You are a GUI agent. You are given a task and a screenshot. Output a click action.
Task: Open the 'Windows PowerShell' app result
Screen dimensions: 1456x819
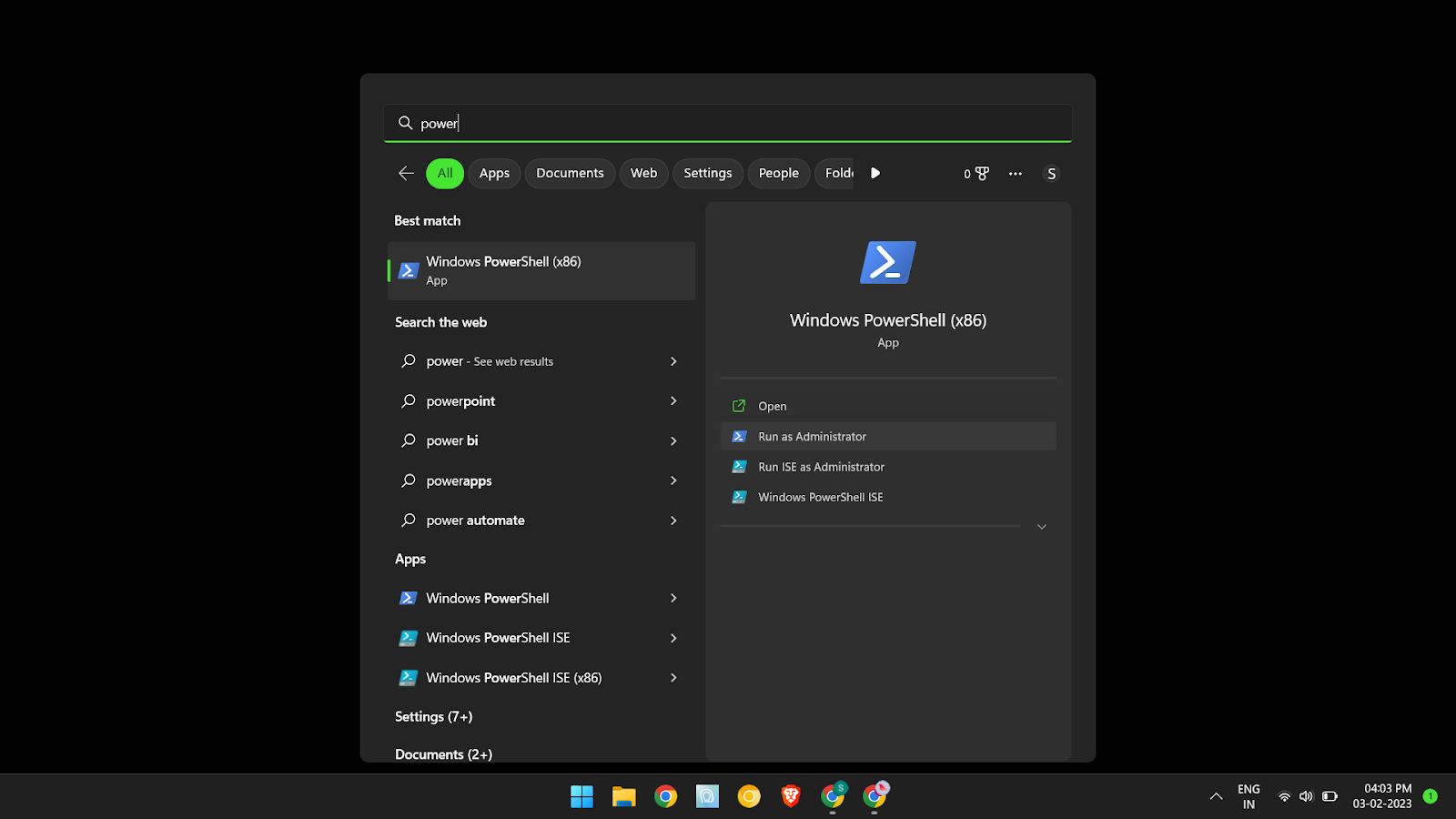pos(541,598)
